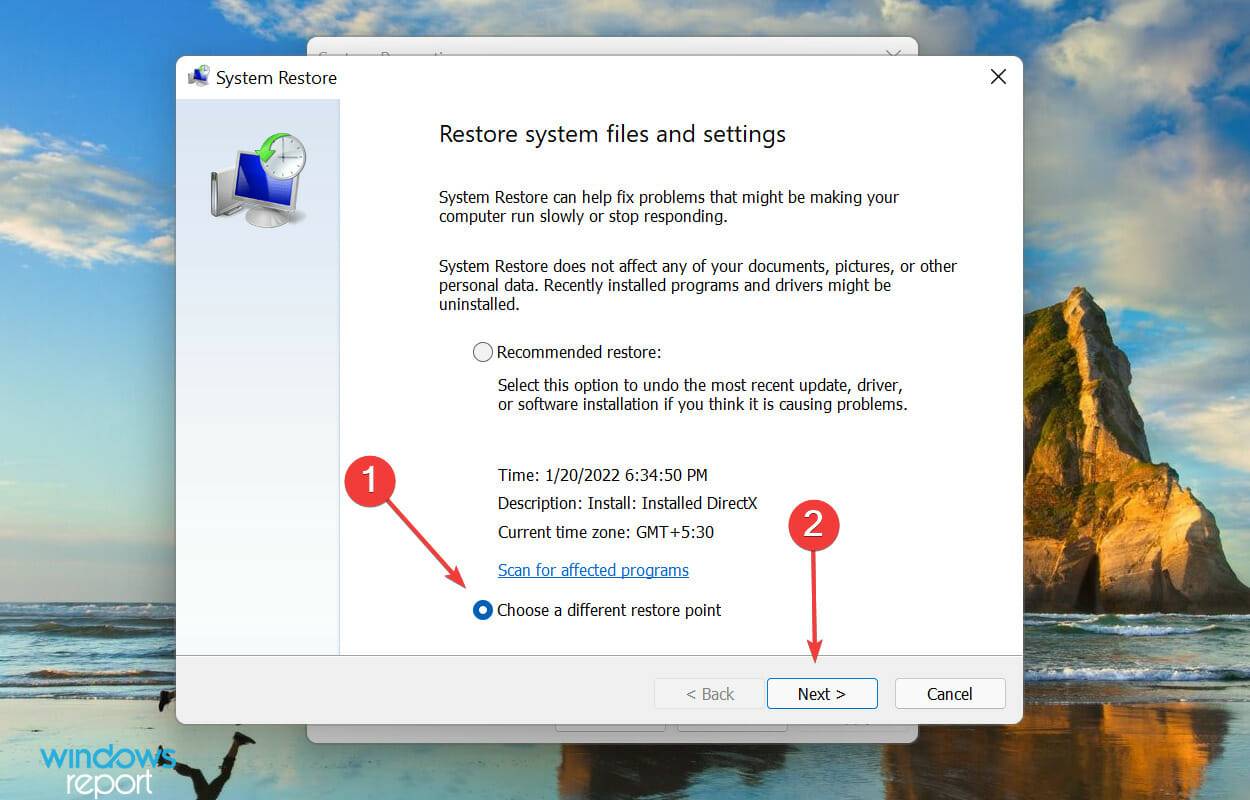
Task: Click the System Restore title bar icon
Action: pyautogui.click(x=199, y=76)
